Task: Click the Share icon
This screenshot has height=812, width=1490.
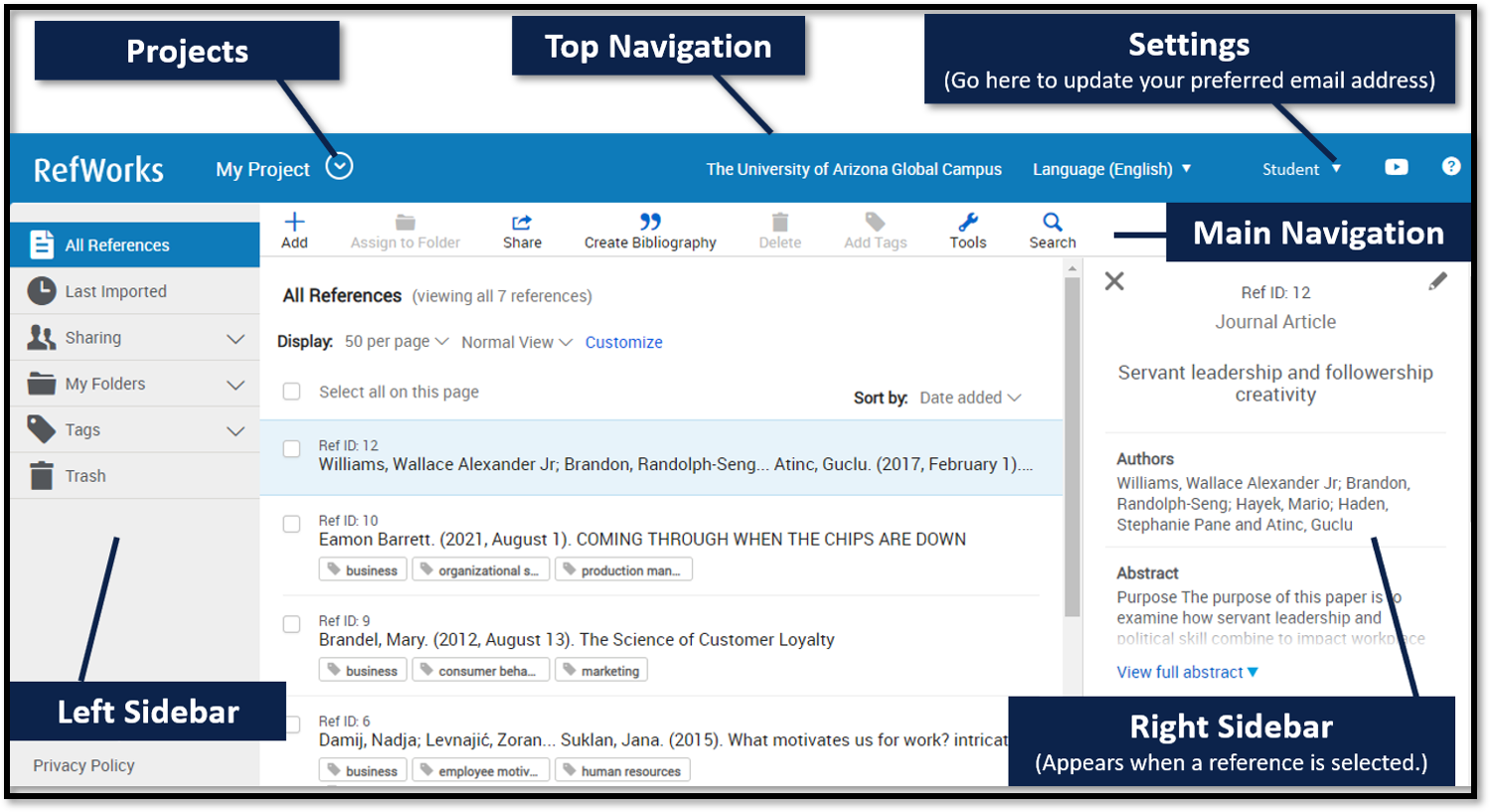Action: click(x=522, y=222)
